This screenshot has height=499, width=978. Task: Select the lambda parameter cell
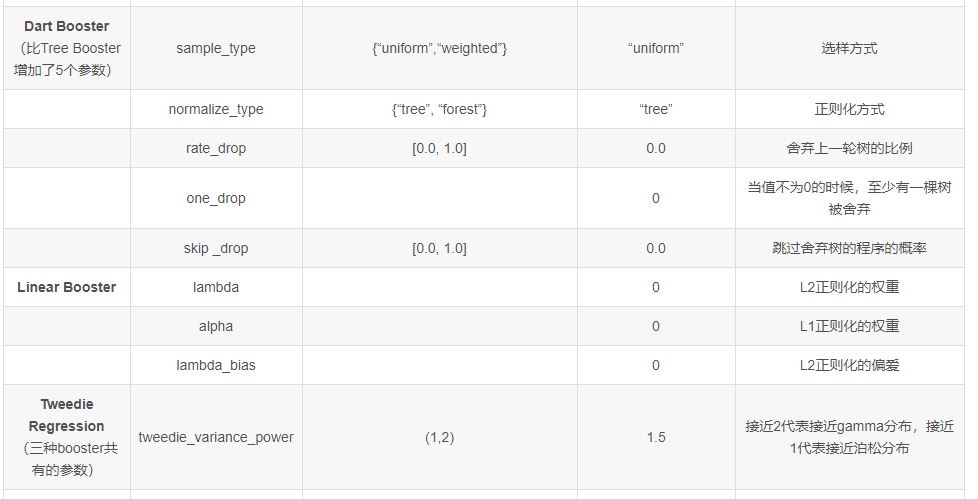pos(216,288)
